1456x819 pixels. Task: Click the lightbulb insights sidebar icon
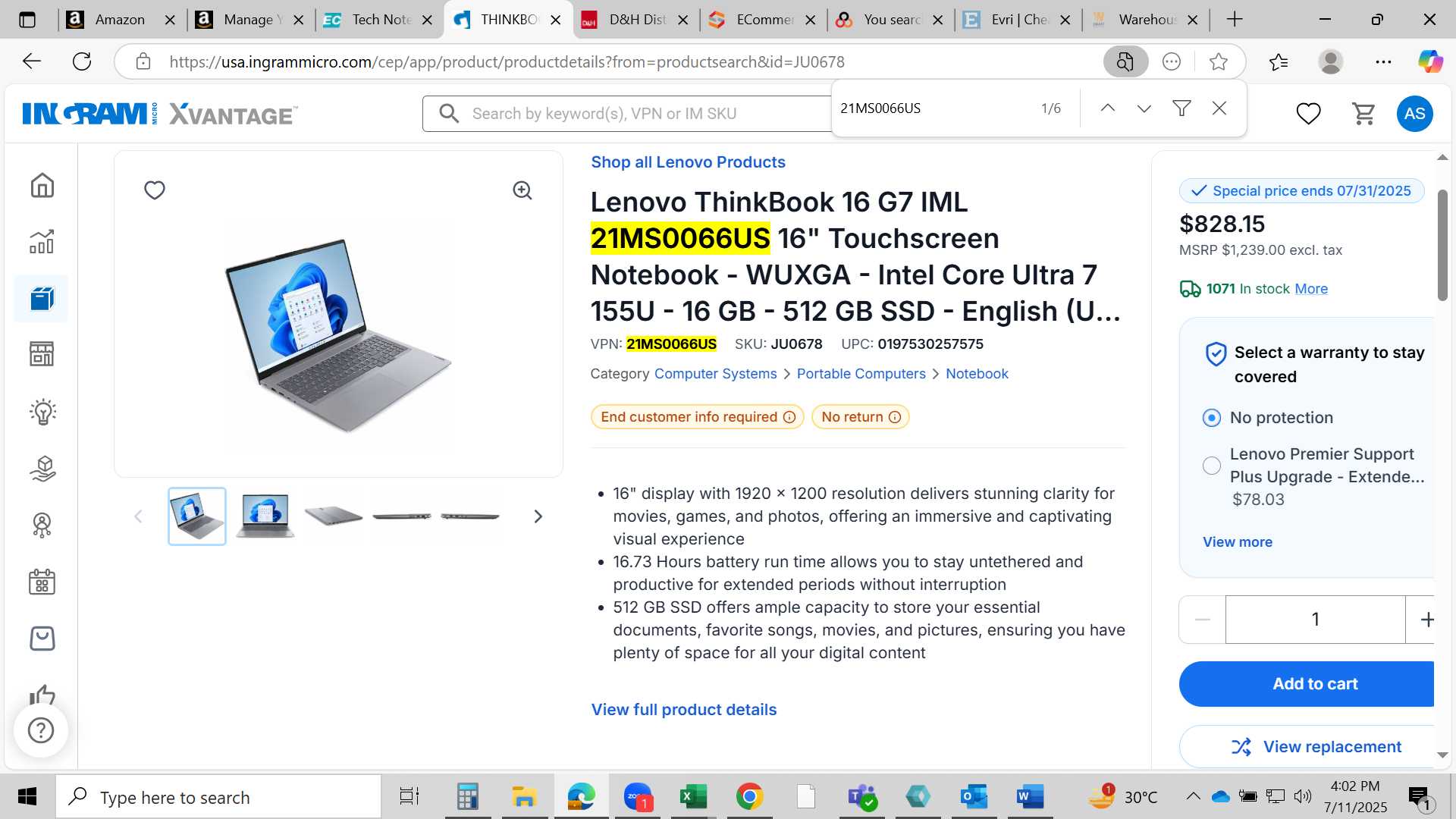coord(42,412)
